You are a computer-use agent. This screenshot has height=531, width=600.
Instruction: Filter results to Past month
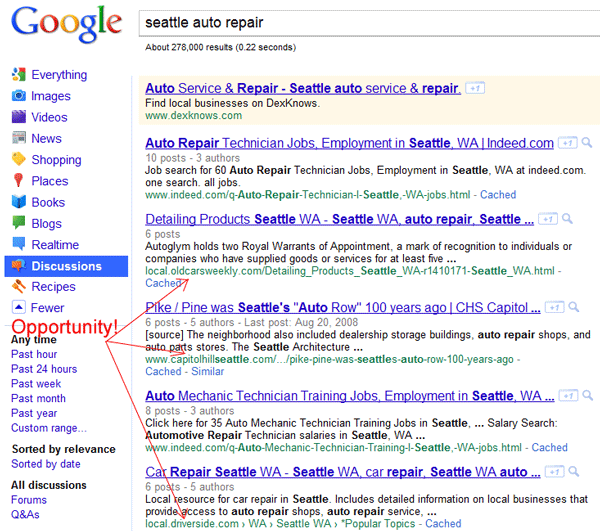pos(38,398)
